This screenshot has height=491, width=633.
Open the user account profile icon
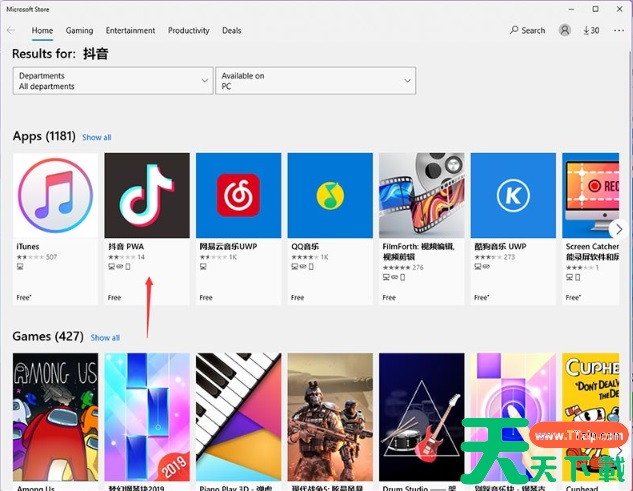[x=564, y=30]
